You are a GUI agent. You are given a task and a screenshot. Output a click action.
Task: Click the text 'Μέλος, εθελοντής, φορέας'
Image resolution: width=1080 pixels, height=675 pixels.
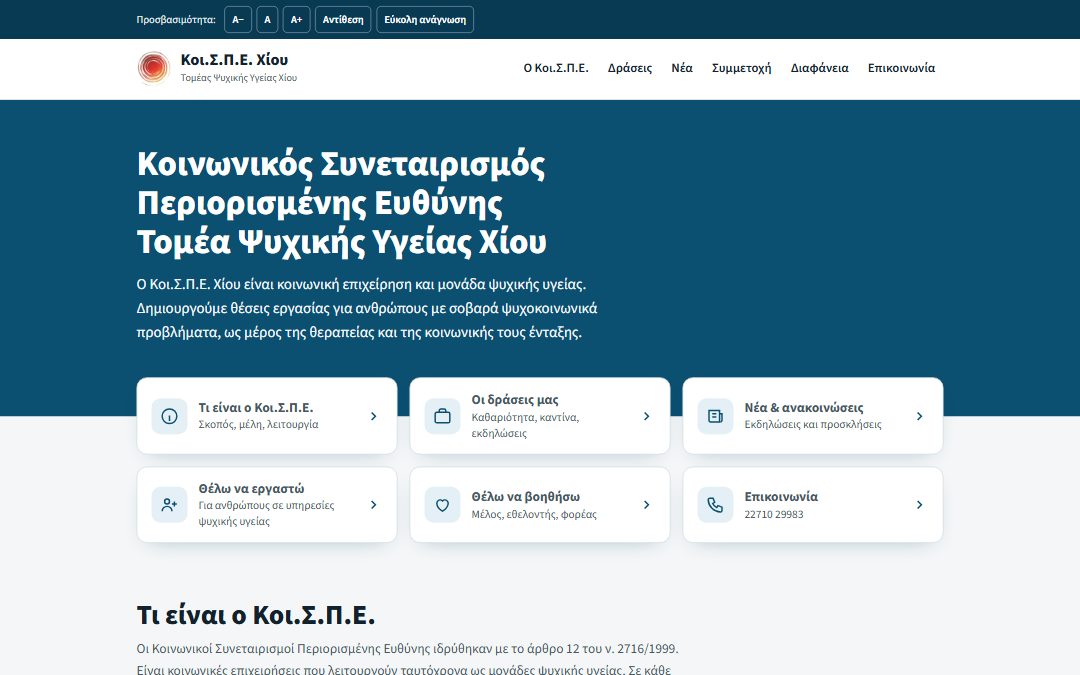[534, 515]
